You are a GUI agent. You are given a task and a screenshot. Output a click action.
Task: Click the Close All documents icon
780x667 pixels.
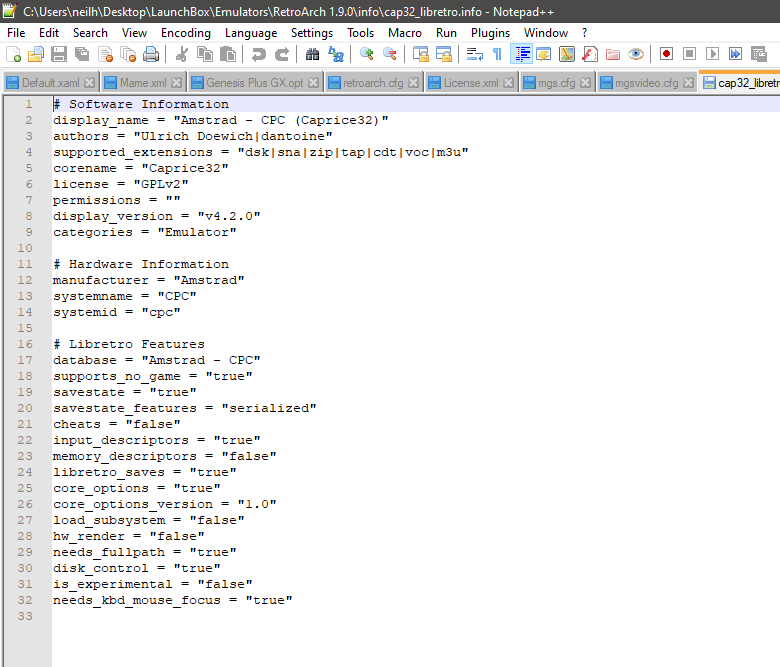pyautogui.click(x=128, y=54)
